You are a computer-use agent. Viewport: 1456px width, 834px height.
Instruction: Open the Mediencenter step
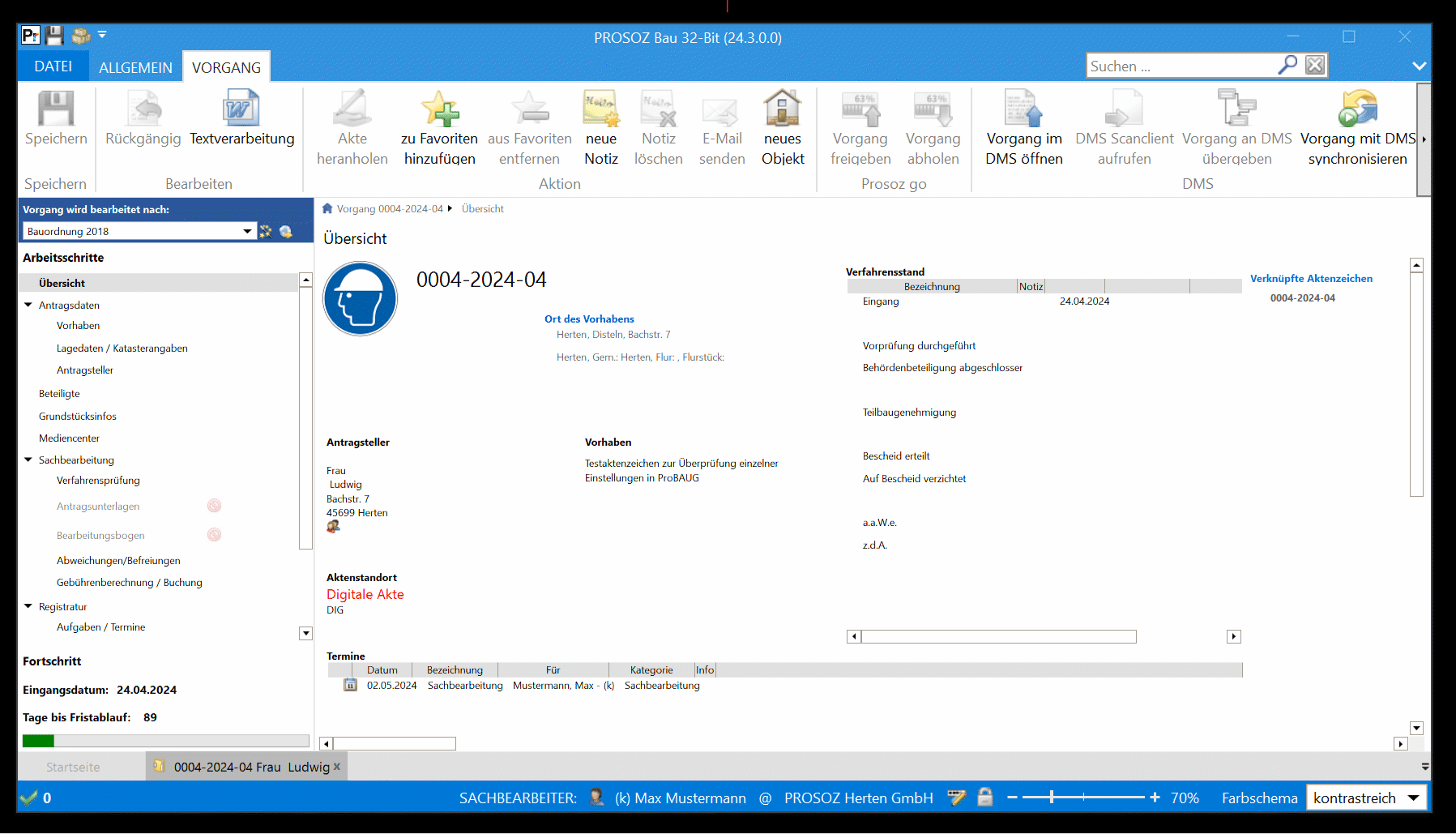[70, 438]
